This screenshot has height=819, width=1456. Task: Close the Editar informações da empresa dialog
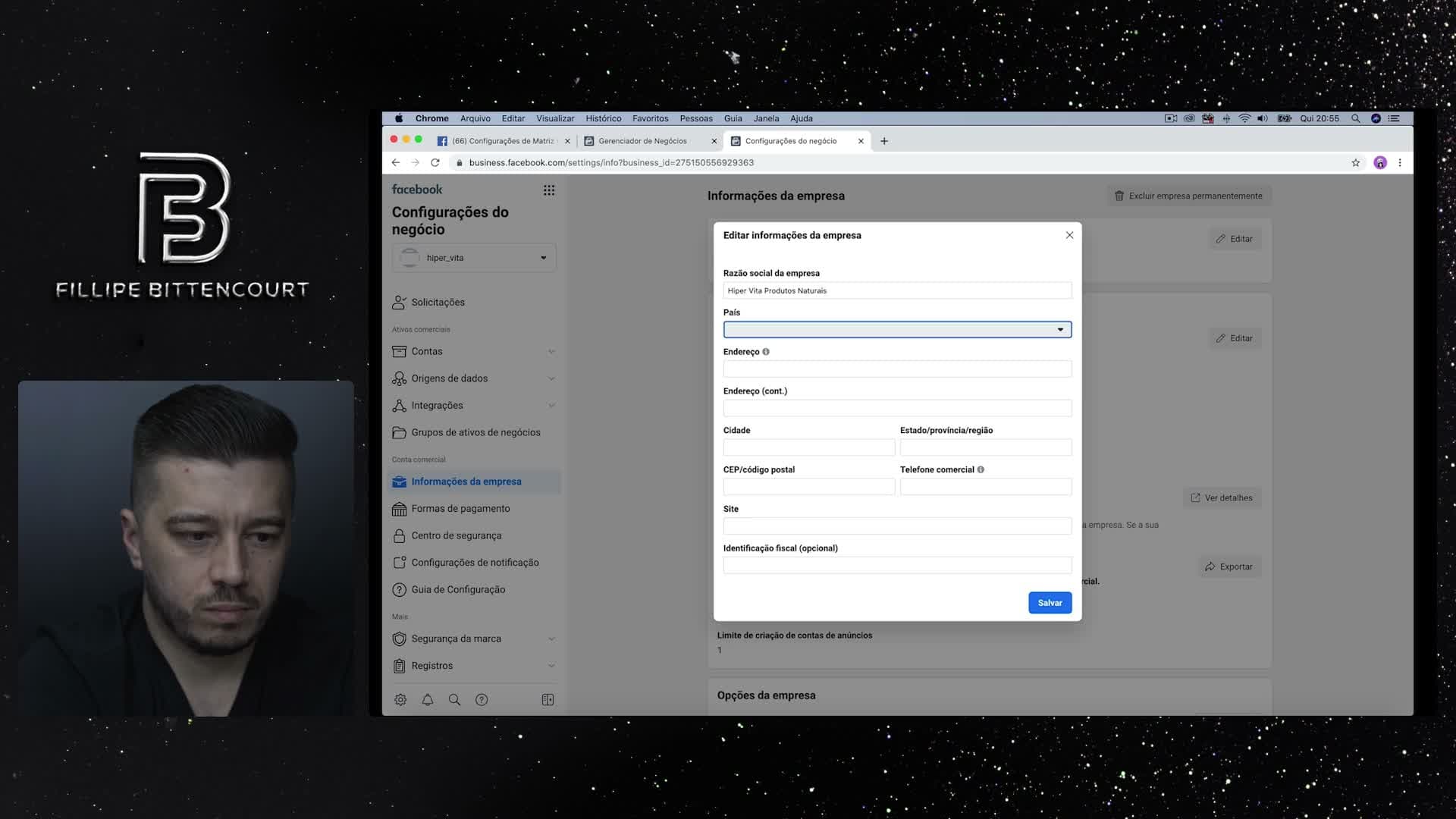1069,235
